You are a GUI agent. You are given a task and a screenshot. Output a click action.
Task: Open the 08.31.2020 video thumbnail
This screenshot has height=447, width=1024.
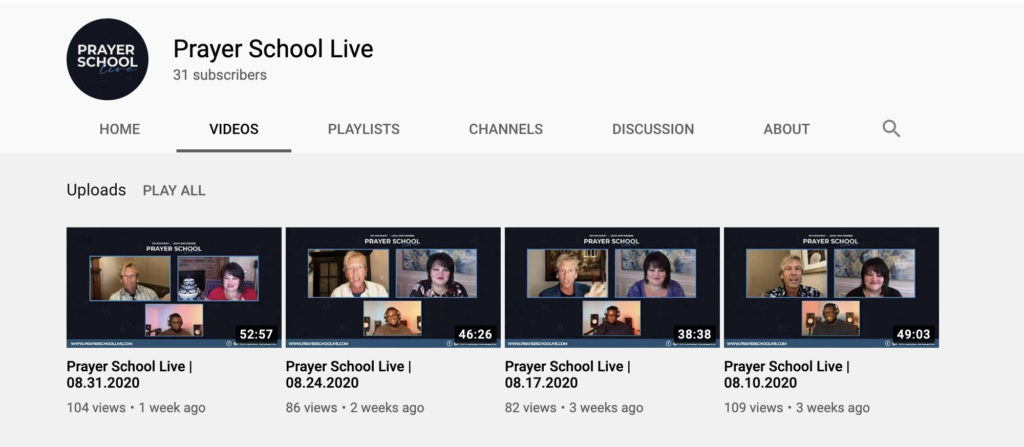click(x=174, y=288)
